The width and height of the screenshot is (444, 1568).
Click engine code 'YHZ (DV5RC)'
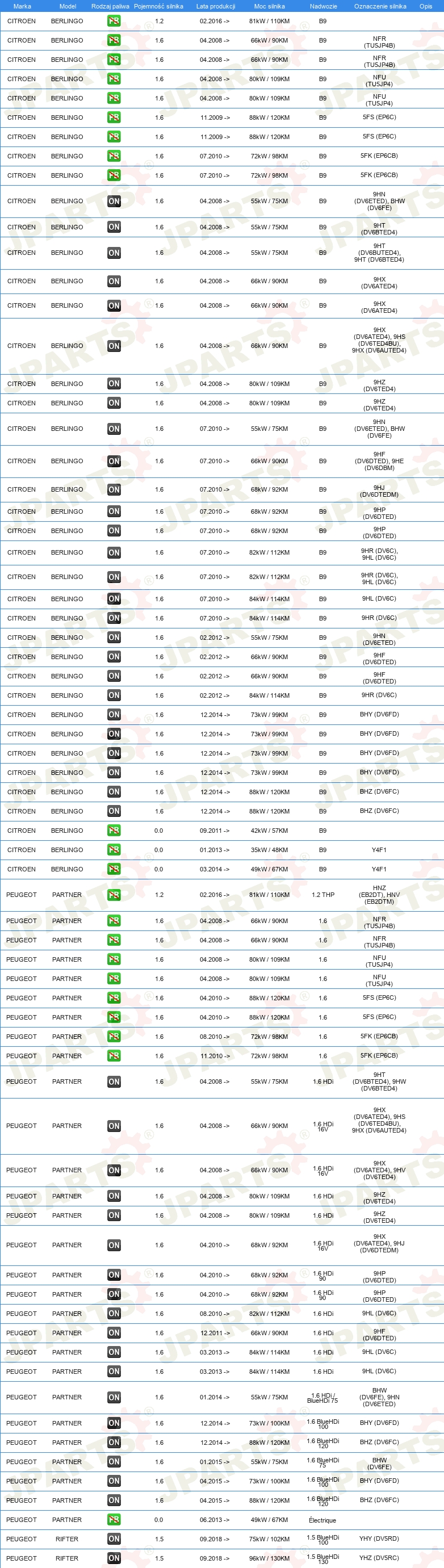click(379, 1558)
